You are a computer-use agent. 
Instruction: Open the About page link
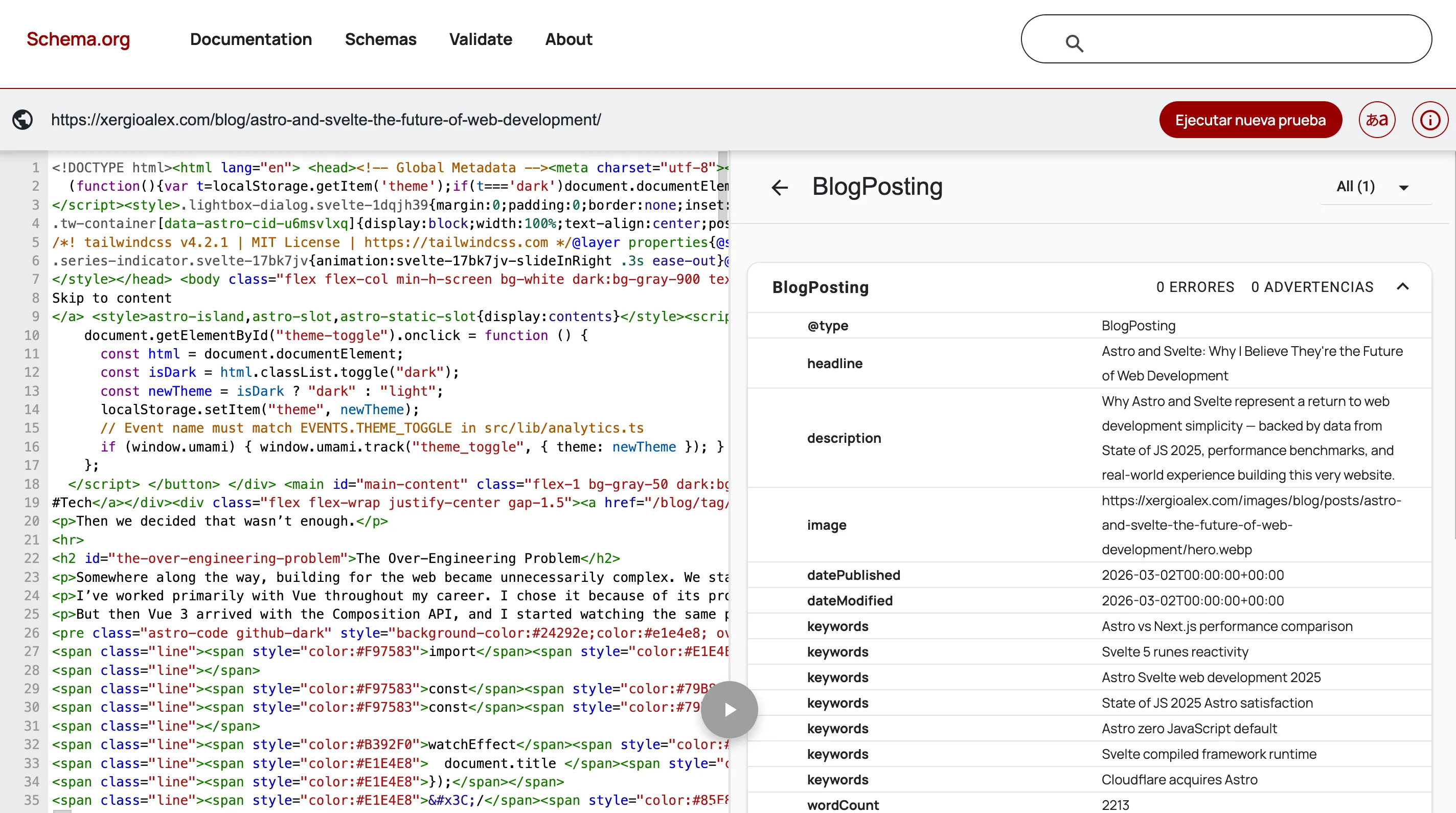pyautogui.click(x=568, y=39)
